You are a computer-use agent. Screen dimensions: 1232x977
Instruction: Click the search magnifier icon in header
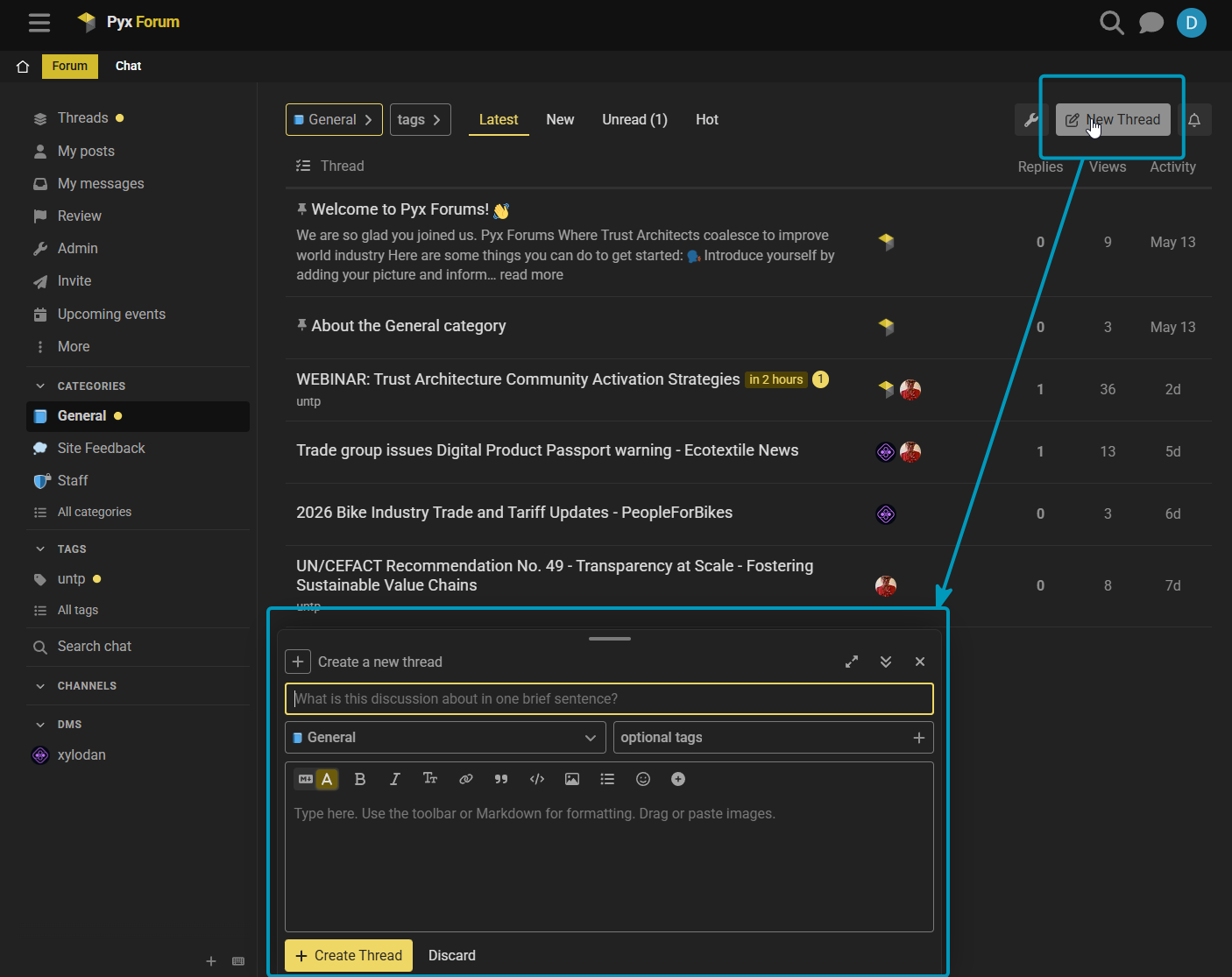[x=1111, y=23]
